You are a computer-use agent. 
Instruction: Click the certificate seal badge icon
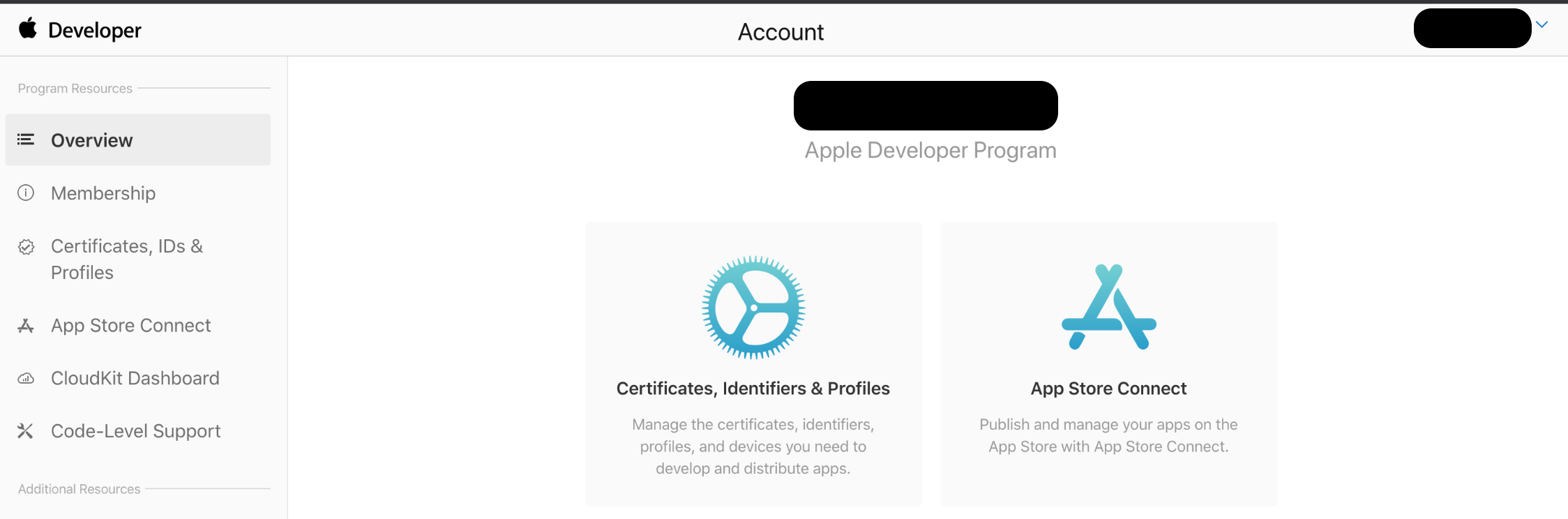point(26,246)
